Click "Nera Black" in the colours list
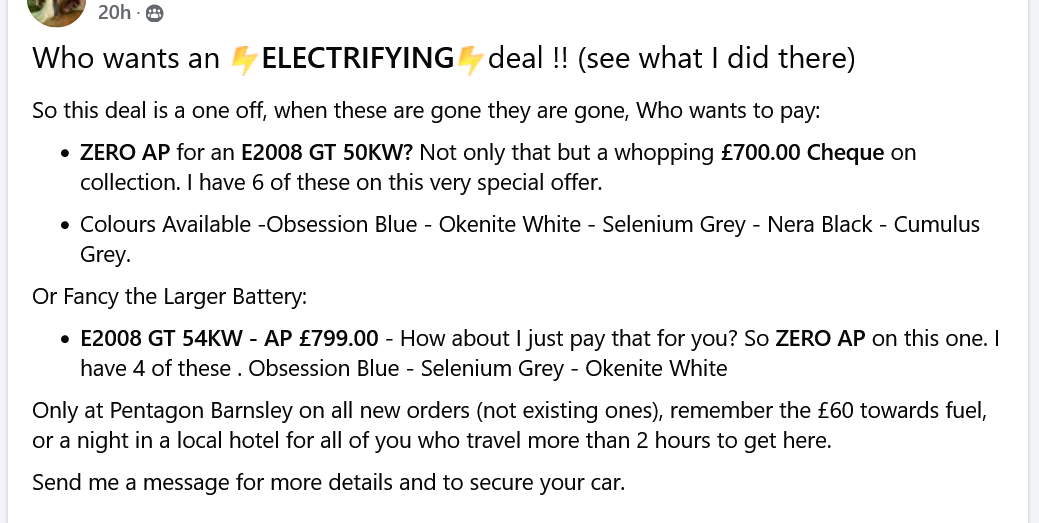1039x523 pixels. pyautogui.click(x=820, y=224)
